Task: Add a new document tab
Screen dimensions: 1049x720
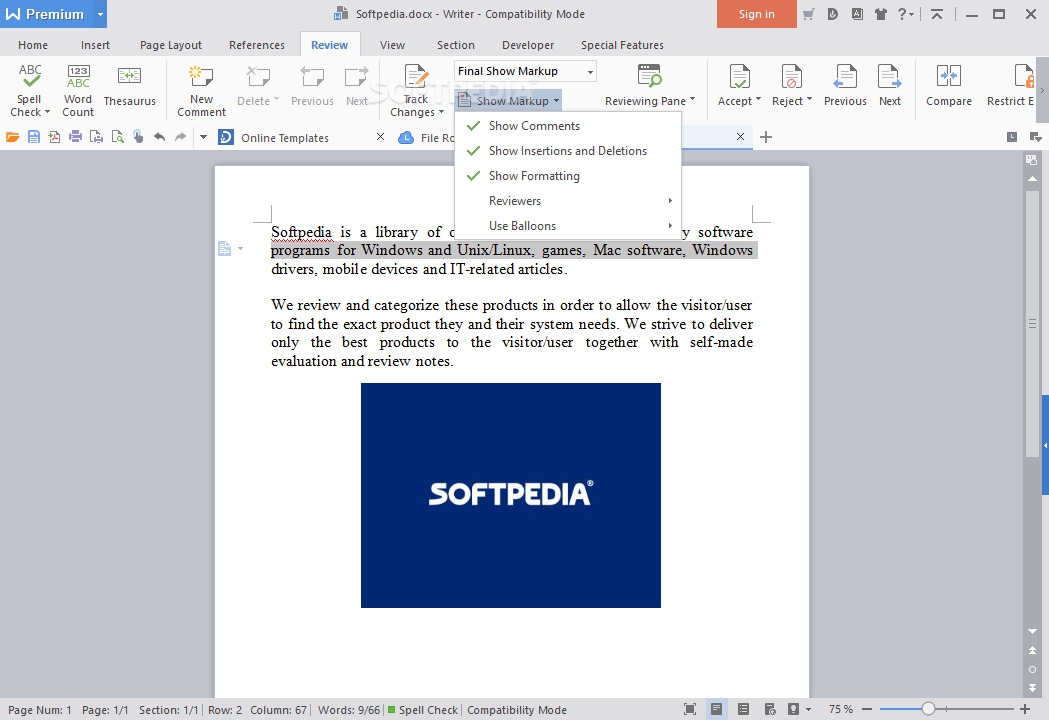Action: pyautogui.click(x=766, y=137)
